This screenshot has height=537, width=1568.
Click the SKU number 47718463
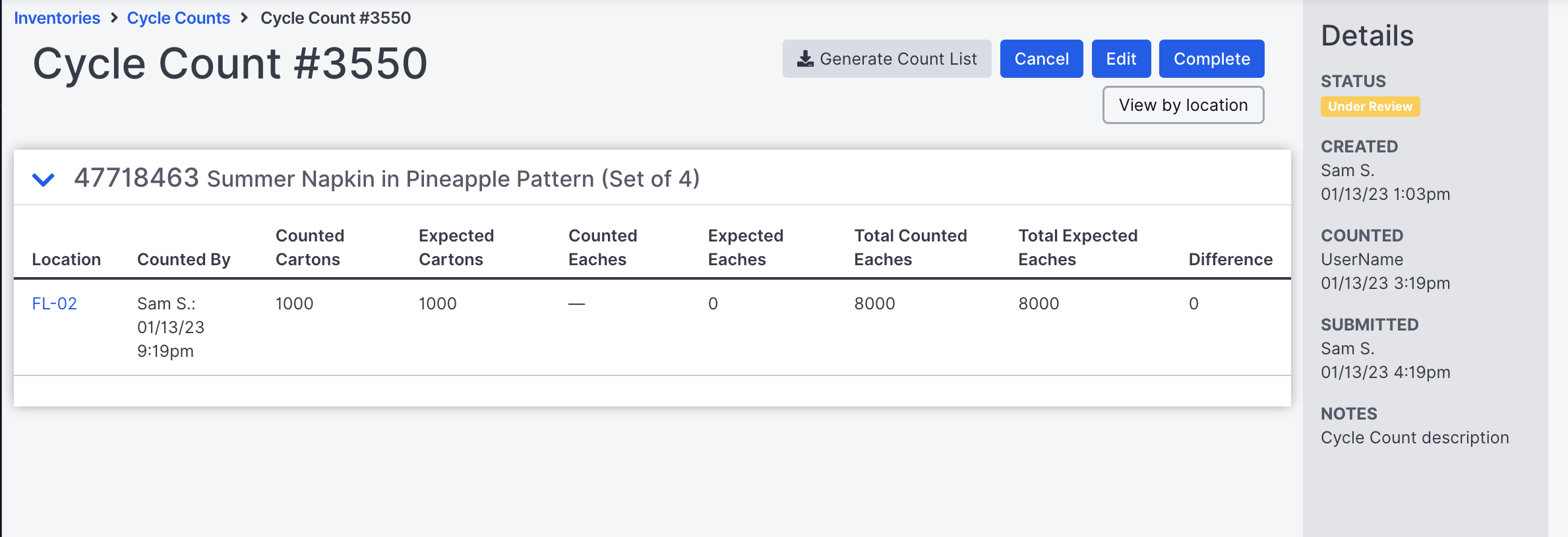coord(136,177)
